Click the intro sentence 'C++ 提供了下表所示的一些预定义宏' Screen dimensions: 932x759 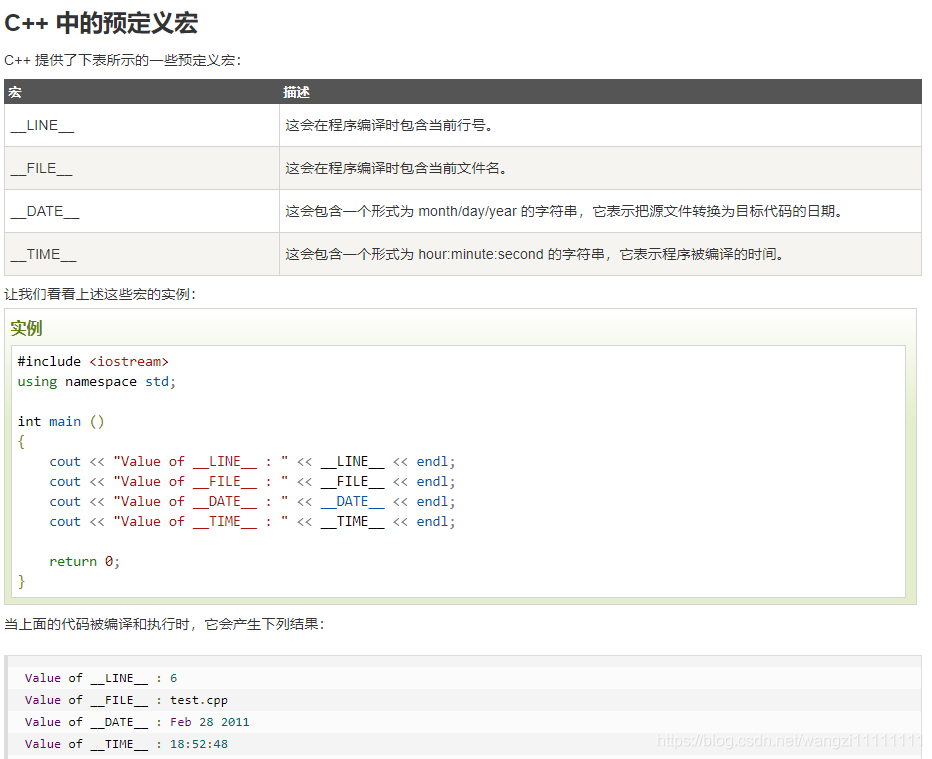click(x=122, y=61)
